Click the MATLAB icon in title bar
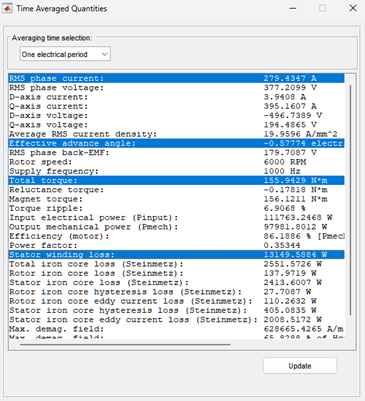 tap(7, 8)
